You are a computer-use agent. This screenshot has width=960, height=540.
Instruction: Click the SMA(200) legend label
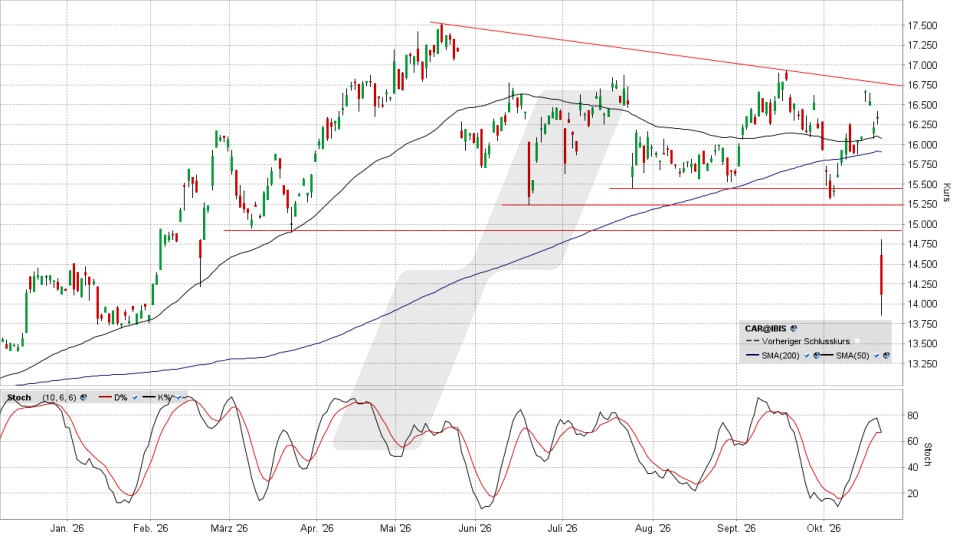[x=781, y=355]
